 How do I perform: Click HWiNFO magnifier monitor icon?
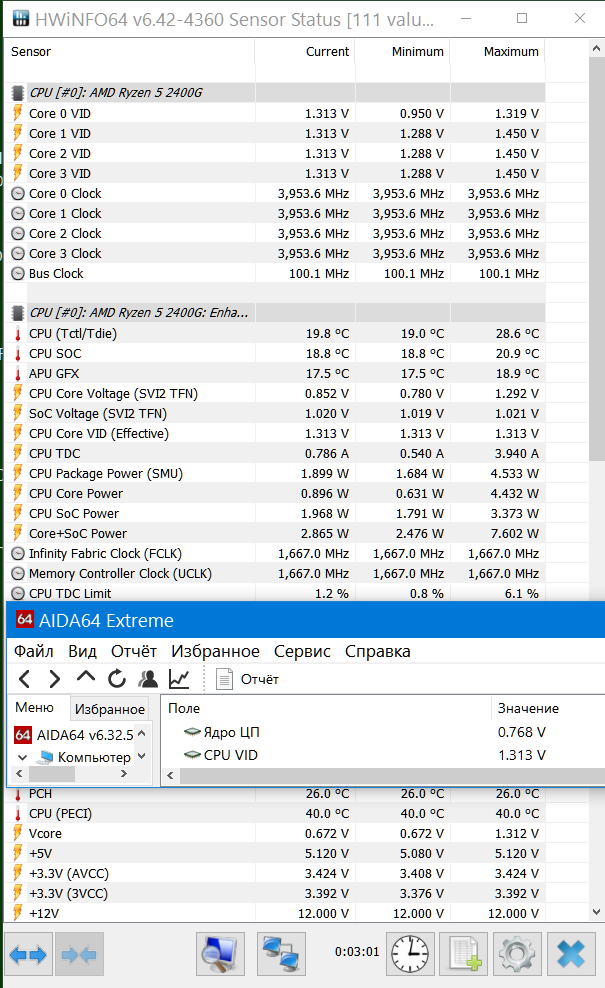coord(221,955)
